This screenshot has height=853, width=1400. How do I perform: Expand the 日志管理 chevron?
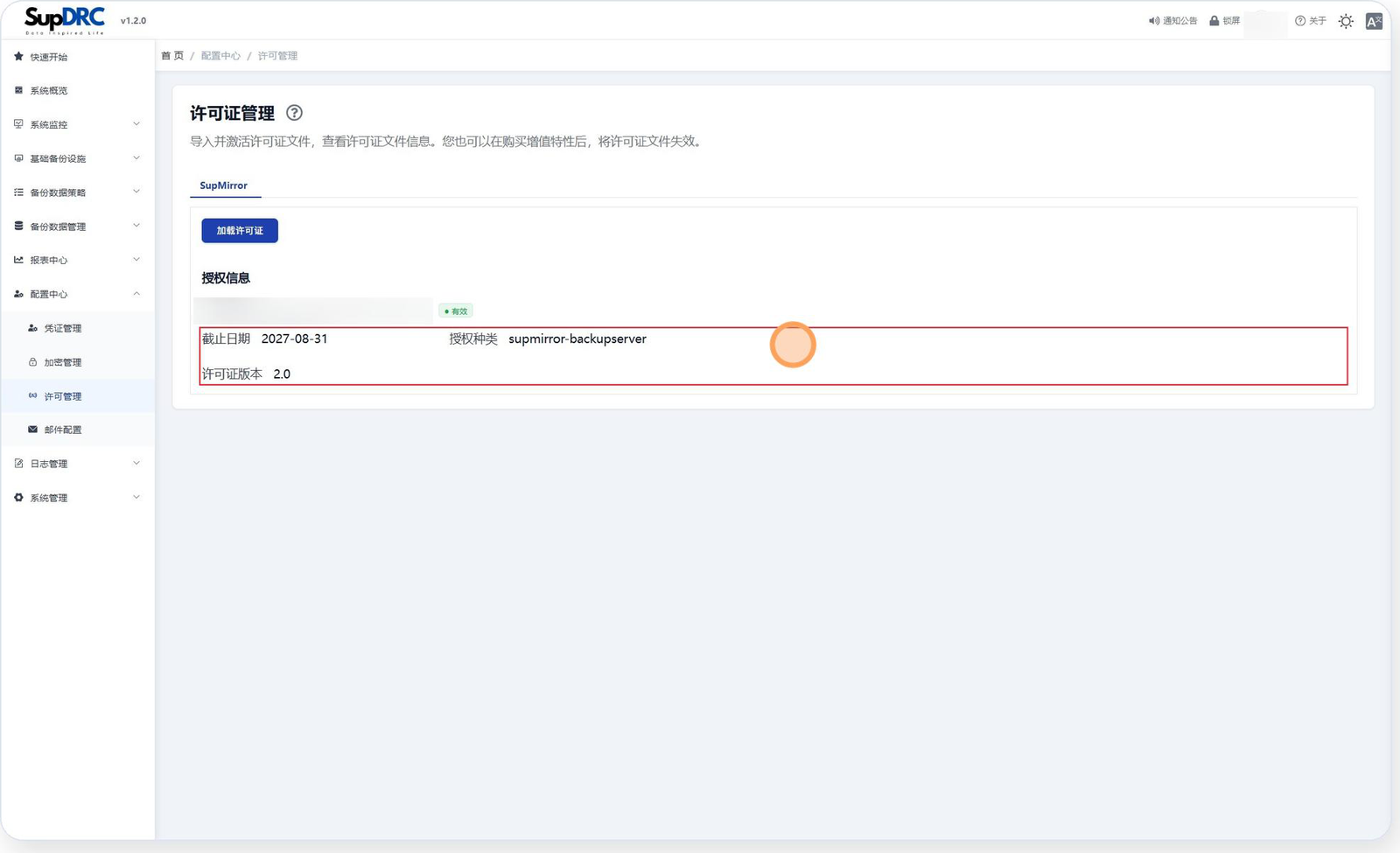point(136,464)
